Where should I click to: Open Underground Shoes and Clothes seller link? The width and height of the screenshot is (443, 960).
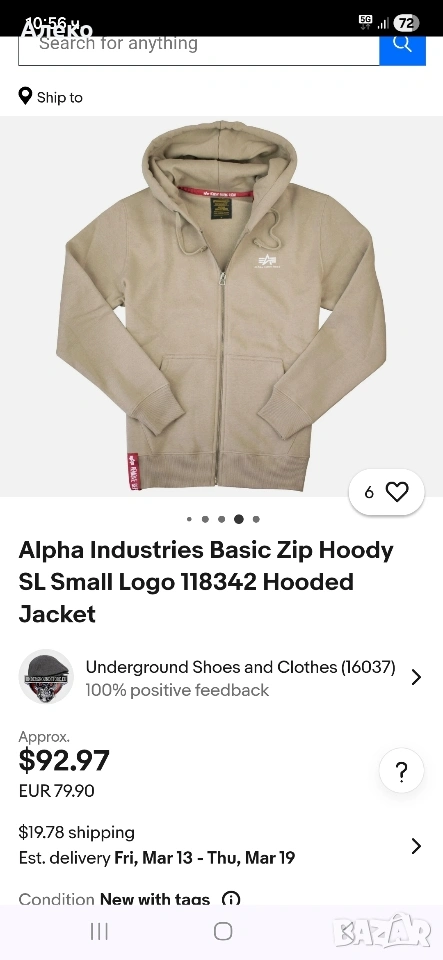tap(240, 667)
